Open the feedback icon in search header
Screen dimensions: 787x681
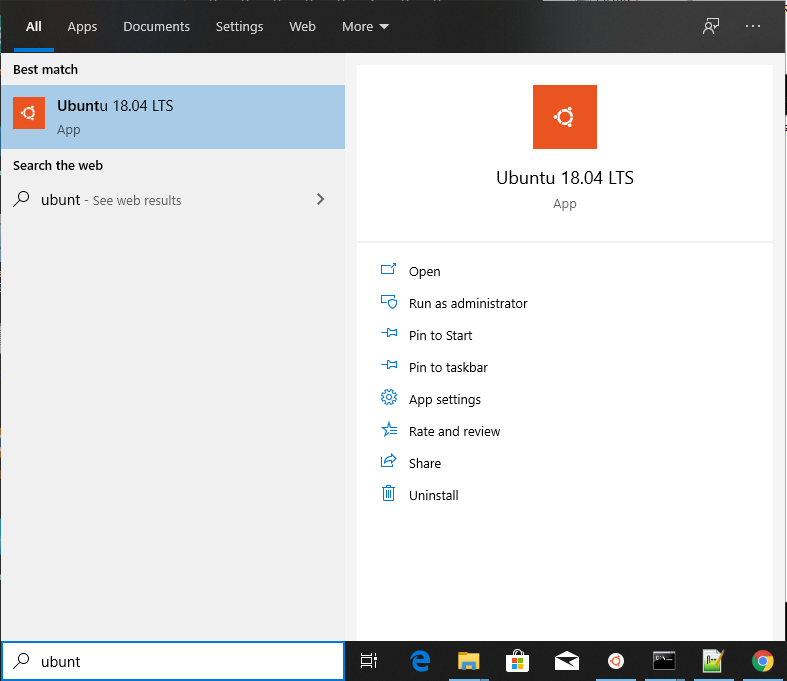point(711,27)
